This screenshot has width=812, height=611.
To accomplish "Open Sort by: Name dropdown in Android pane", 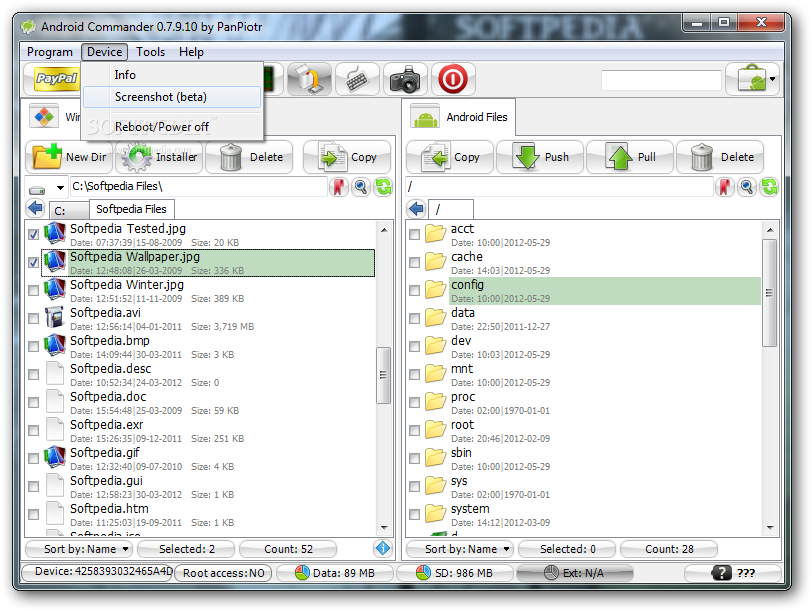I will coord(460,548).
